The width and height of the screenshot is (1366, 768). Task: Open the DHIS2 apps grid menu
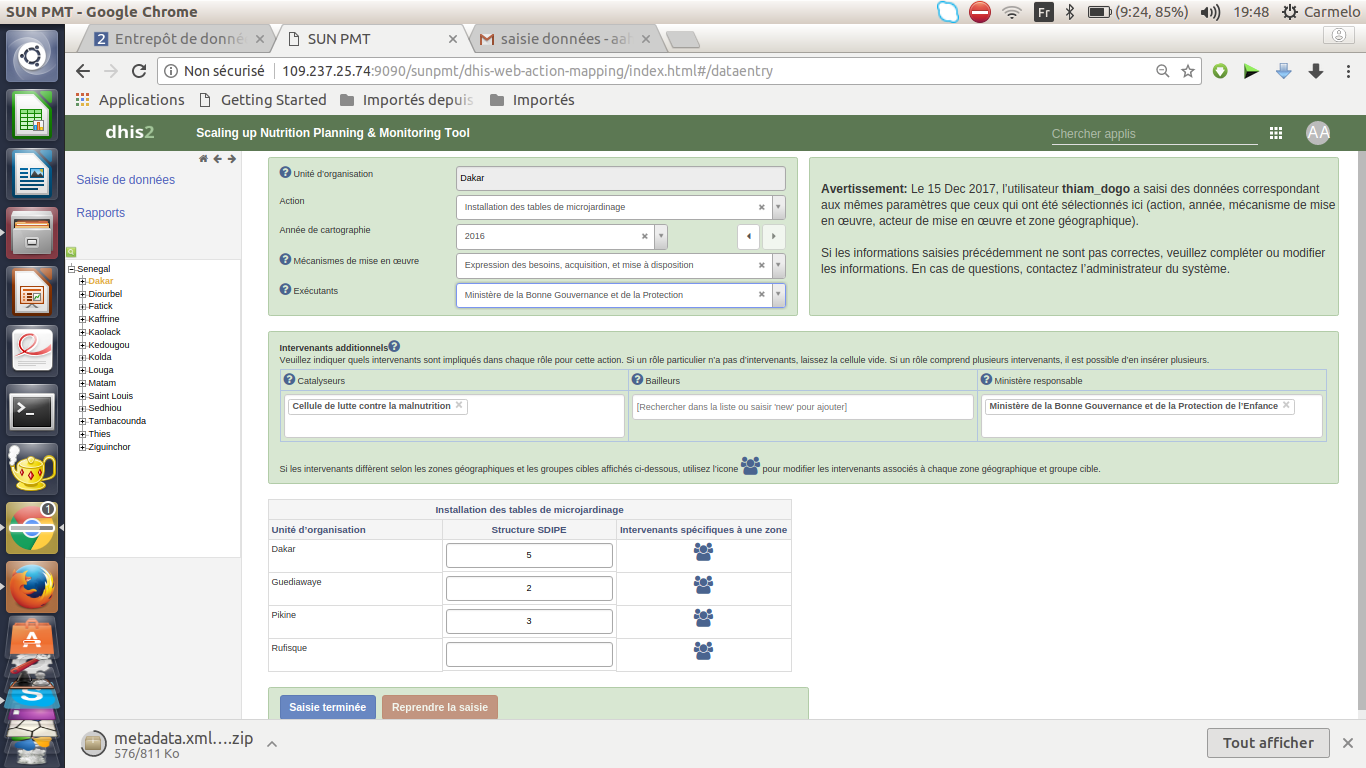pyautogui.click(x=1276, y=133)
